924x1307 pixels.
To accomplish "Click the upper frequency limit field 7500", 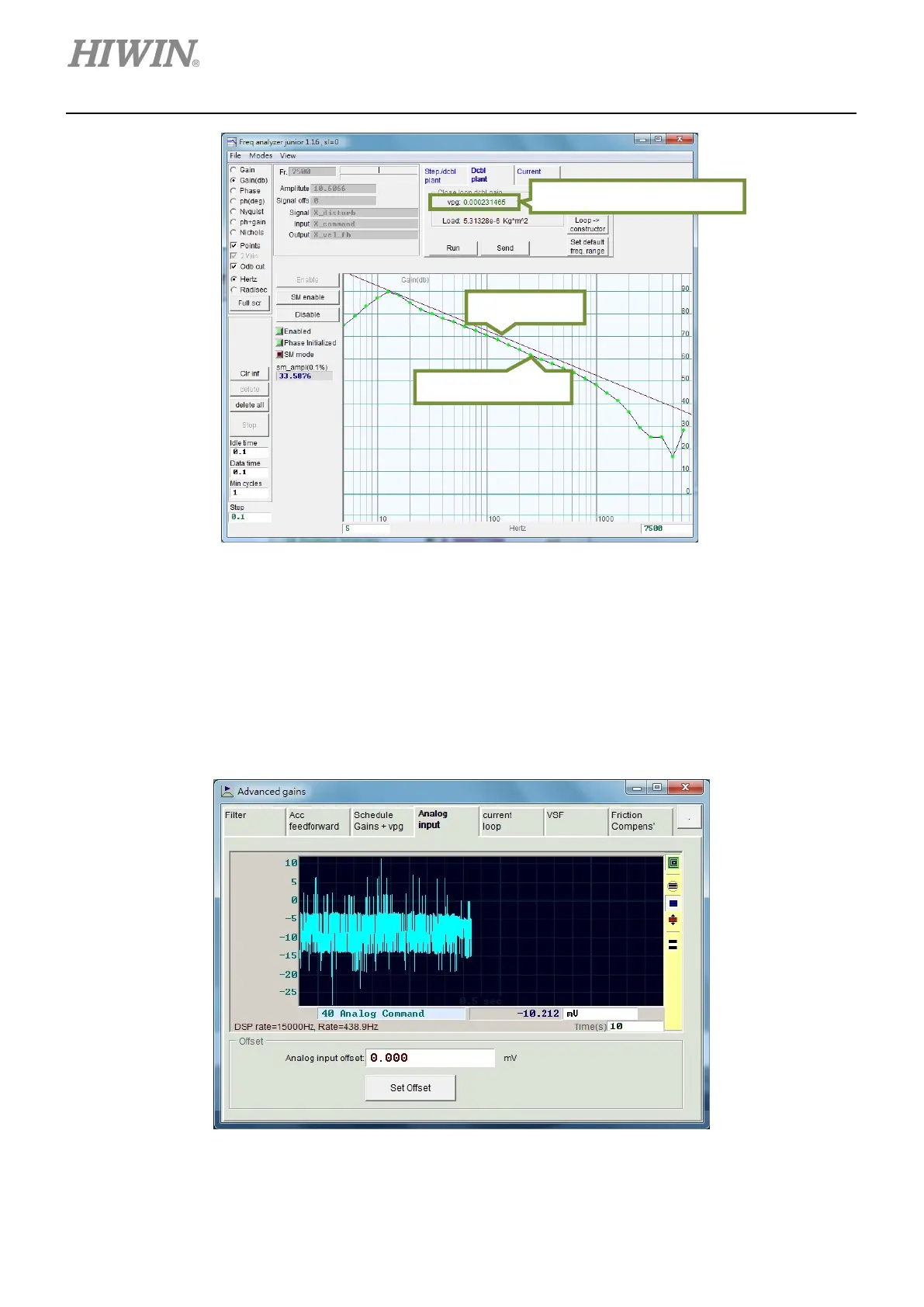I will tap(666, 529).
